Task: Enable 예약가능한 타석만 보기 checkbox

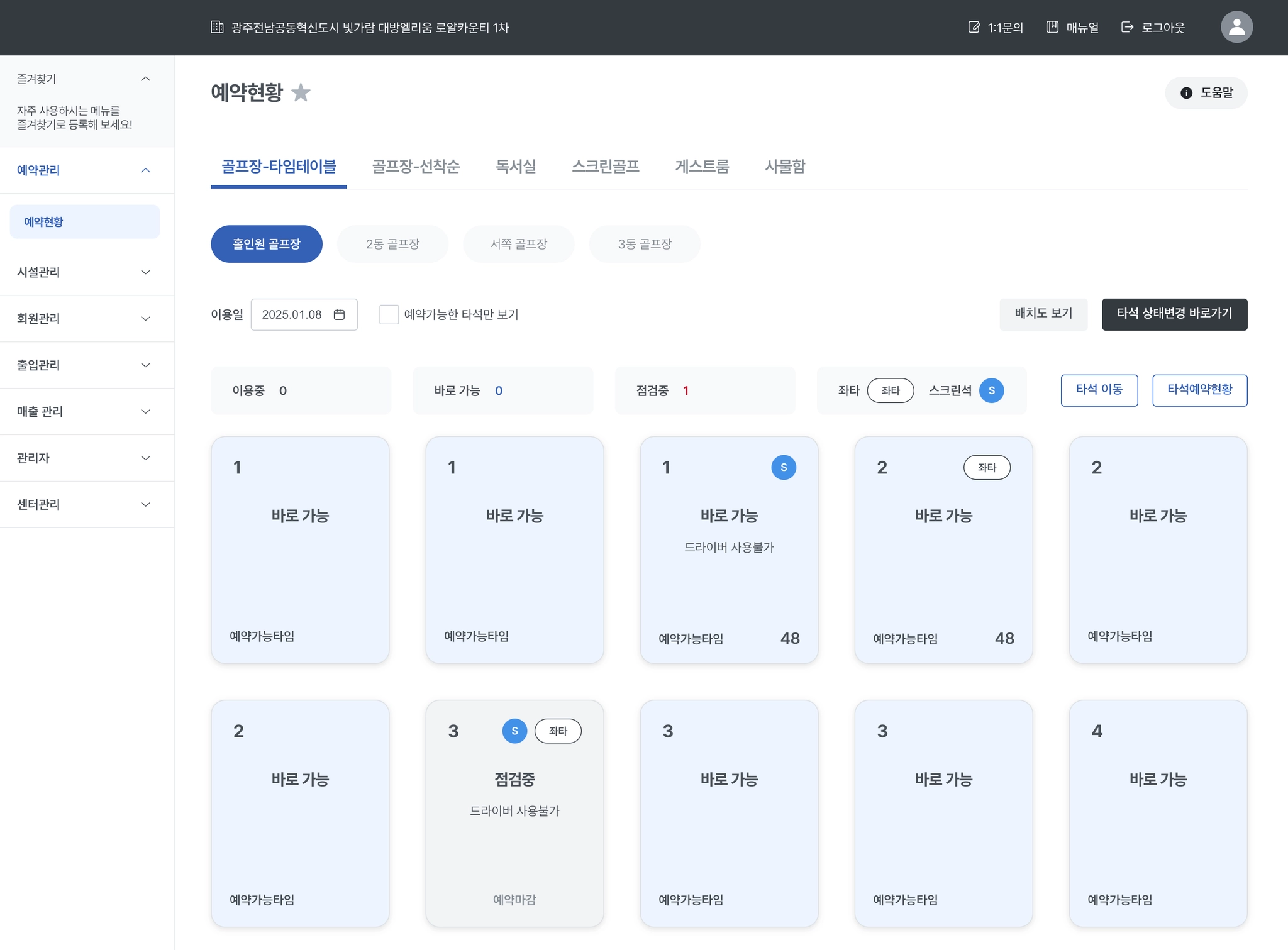Action: pos(389,314)
